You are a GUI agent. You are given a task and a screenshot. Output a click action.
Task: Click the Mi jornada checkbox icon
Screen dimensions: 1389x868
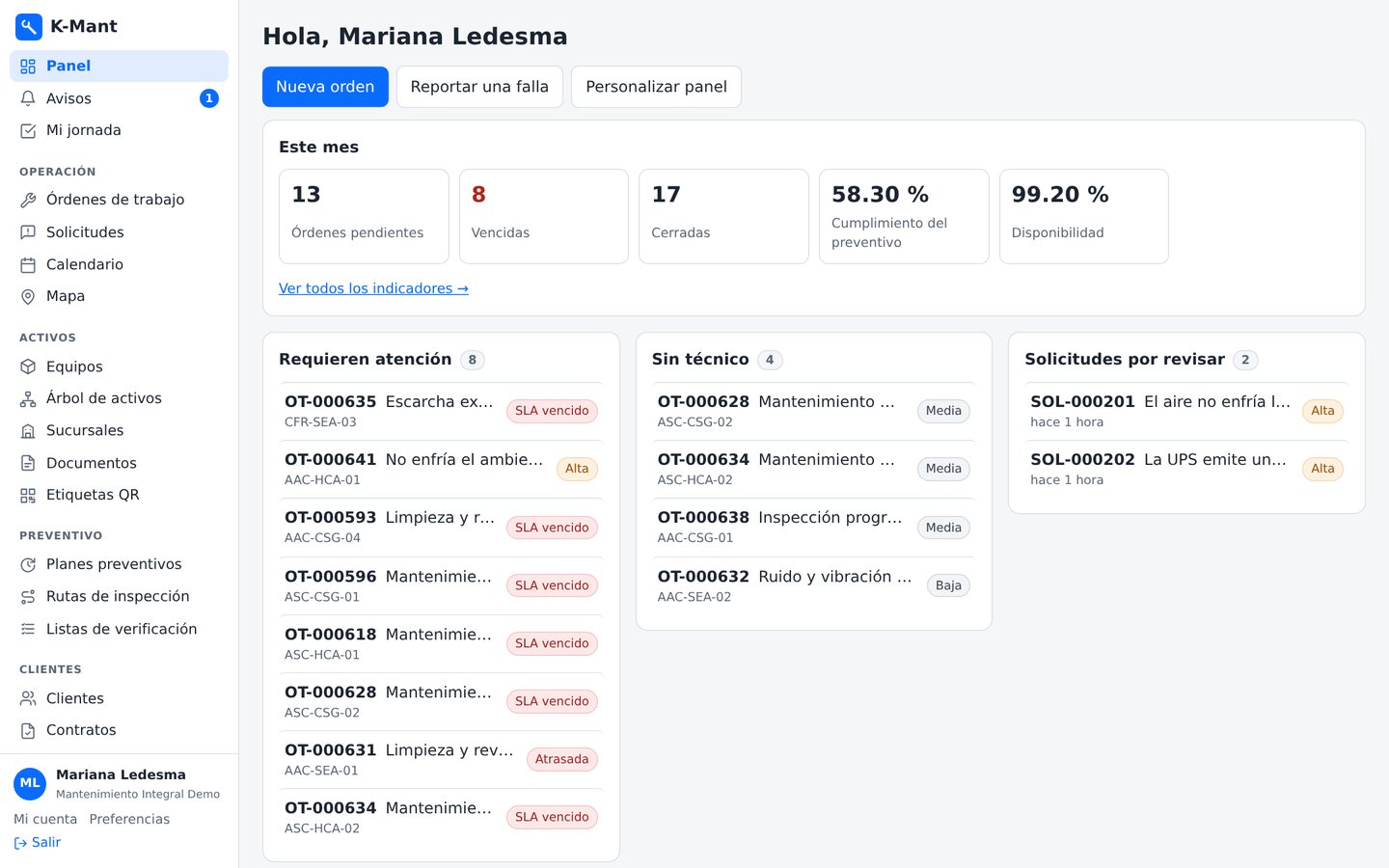(x=28, y=130)
